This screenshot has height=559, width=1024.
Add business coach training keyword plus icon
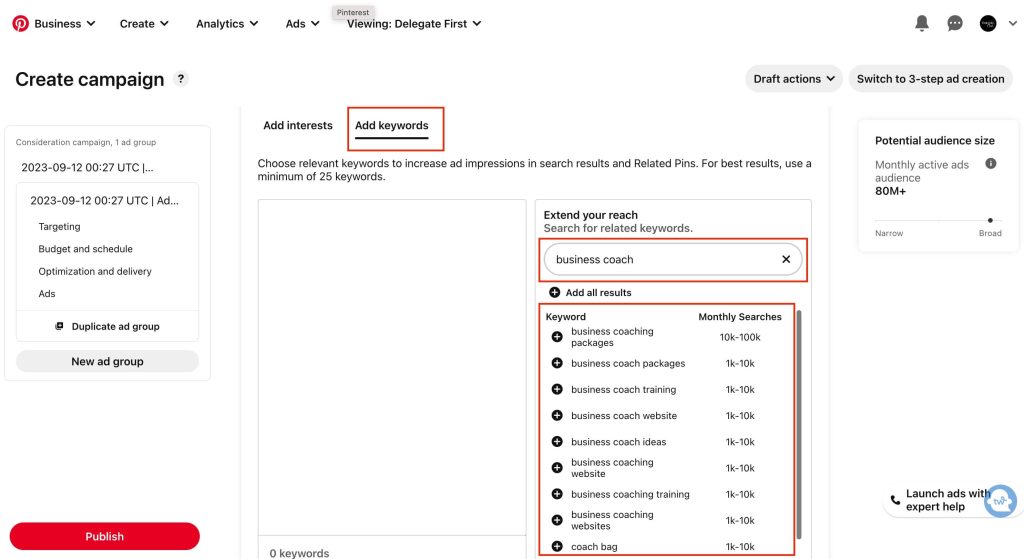click(557, 389)
